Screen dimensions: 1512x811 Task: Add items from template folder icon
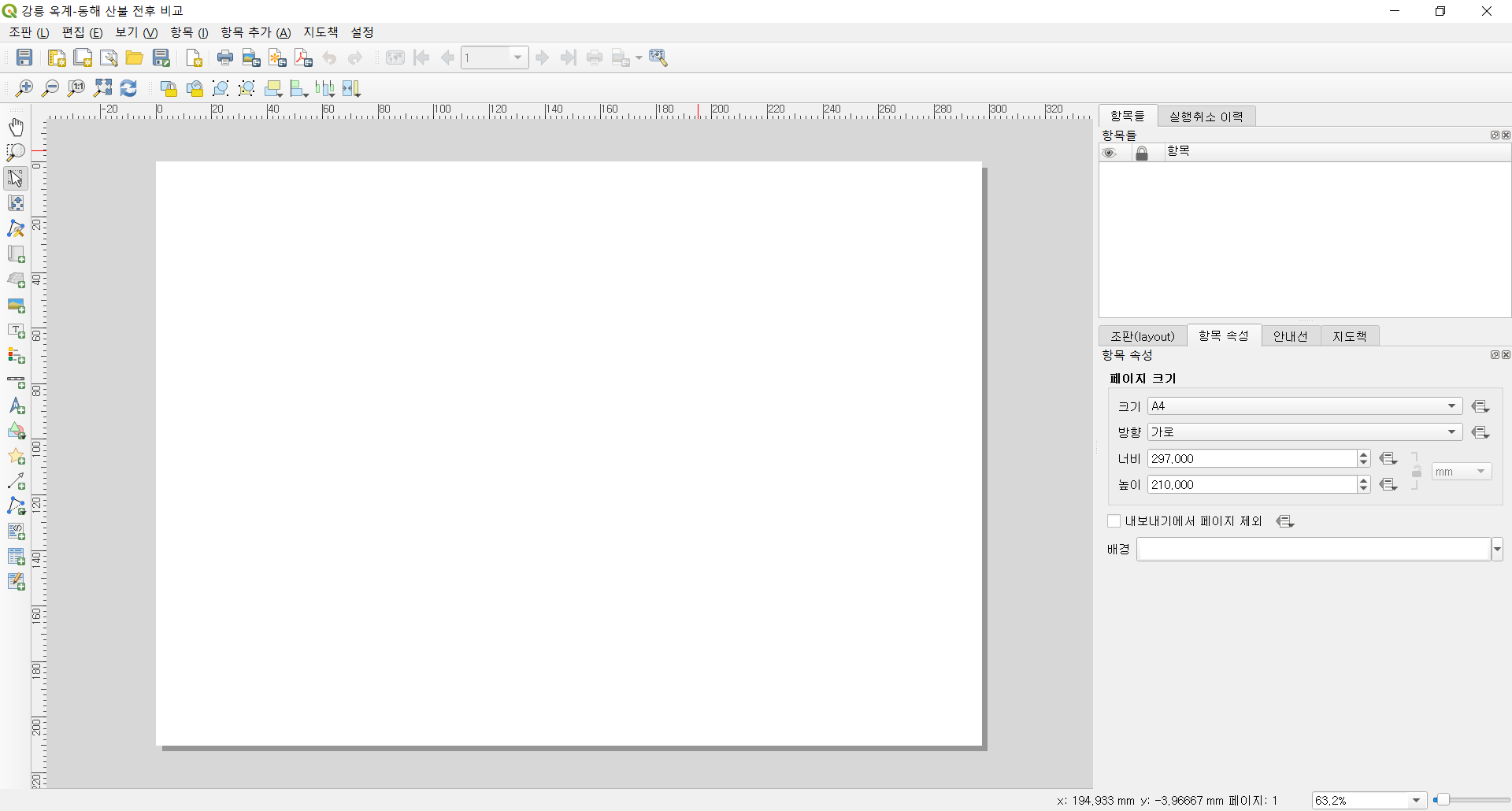pyautogui.click(x=135, y=57)
